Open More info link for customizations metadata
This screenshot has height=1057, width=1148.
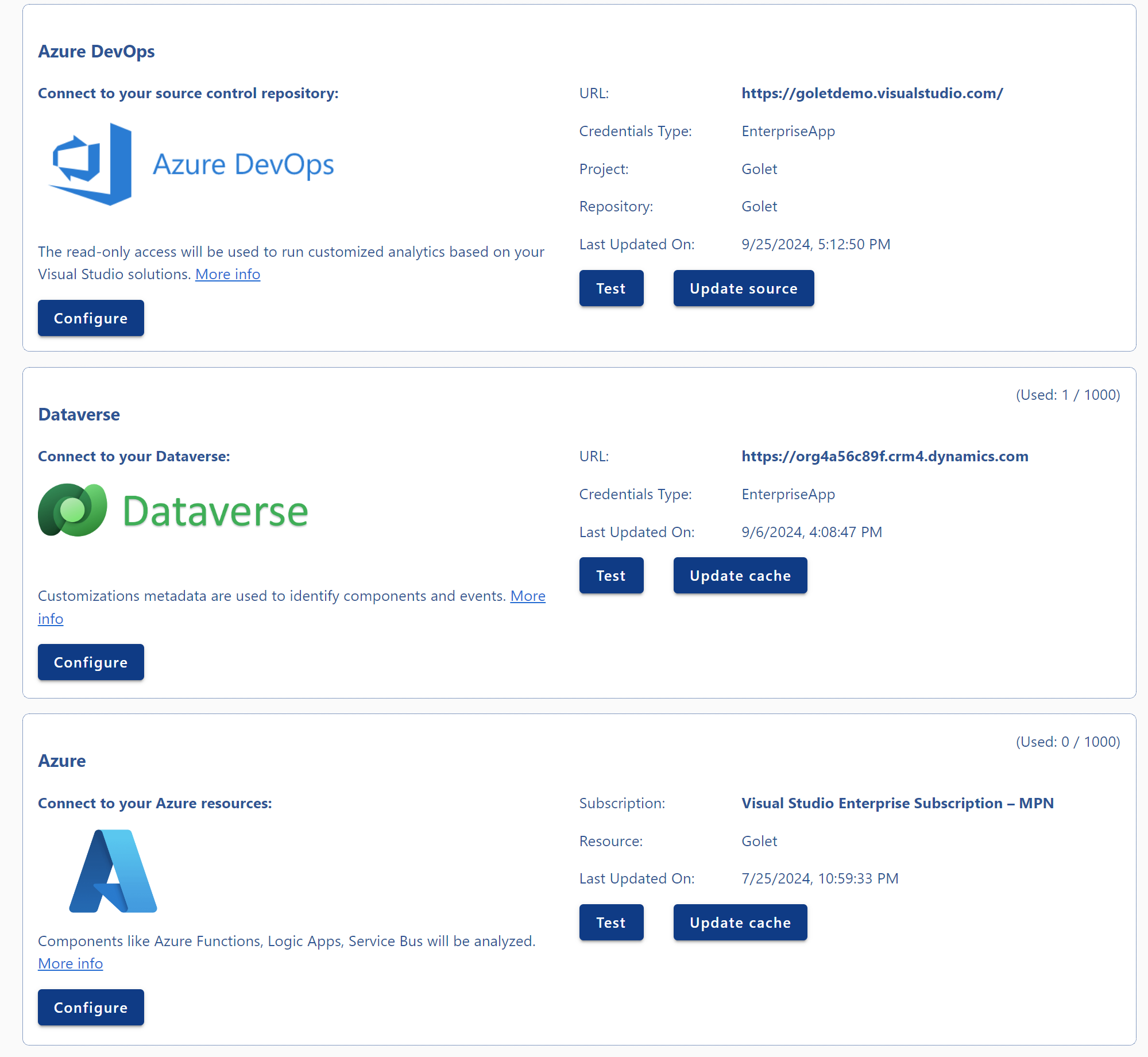528,596
